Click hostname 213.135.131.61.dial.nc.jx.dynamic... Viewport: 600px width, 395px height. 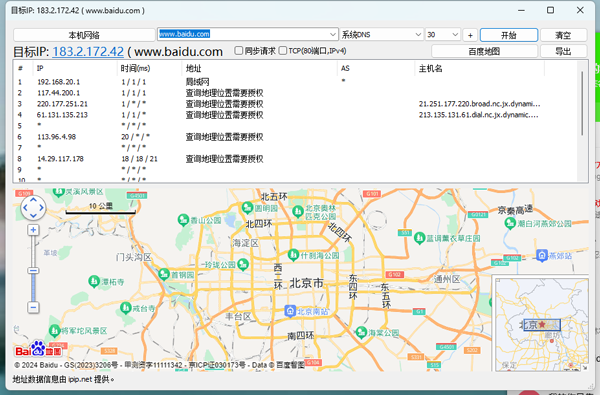click(x=479, y=115)
